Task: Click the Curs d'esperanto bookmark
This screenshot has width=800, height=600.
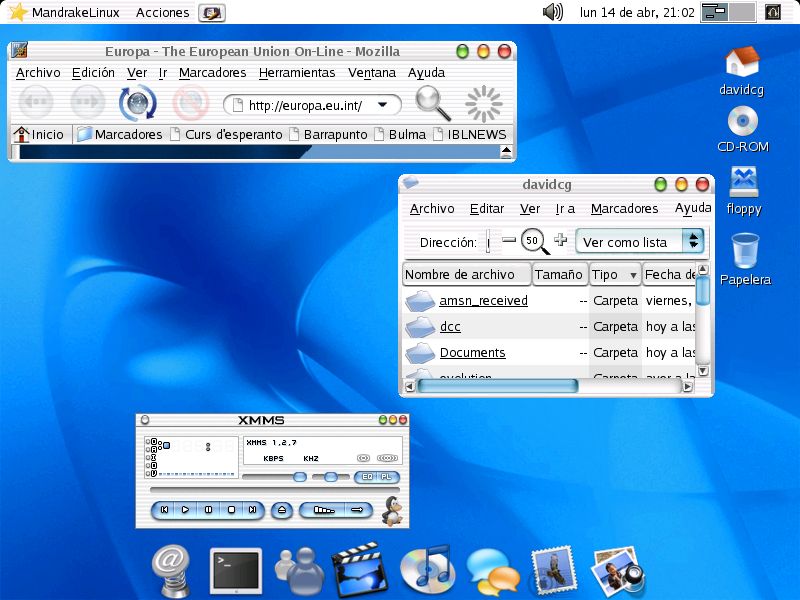Action: [x=227, y=135]
